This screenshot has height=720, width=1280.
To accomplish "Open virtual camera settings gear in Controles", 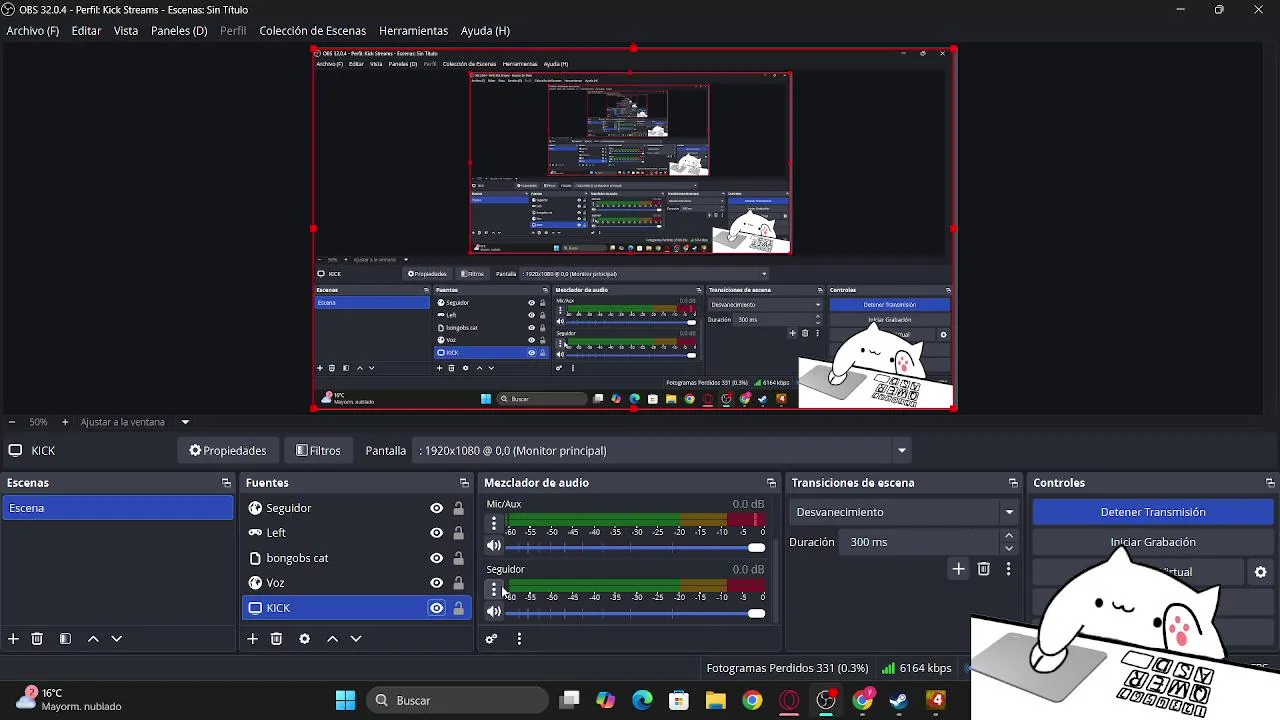I will pyautogui.click(x=1260, y=572).
